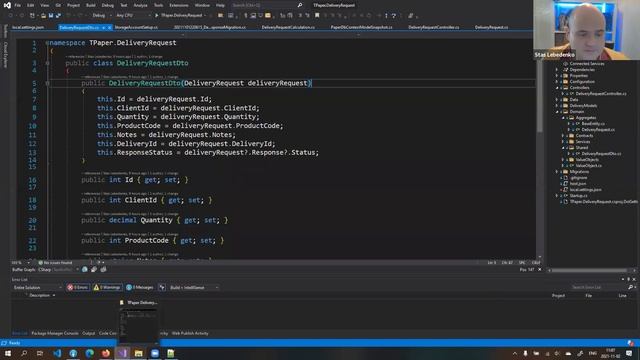Click the bookmark toolbar icon
This screenshot has height=360, width=640.
(x=317, y=16)
